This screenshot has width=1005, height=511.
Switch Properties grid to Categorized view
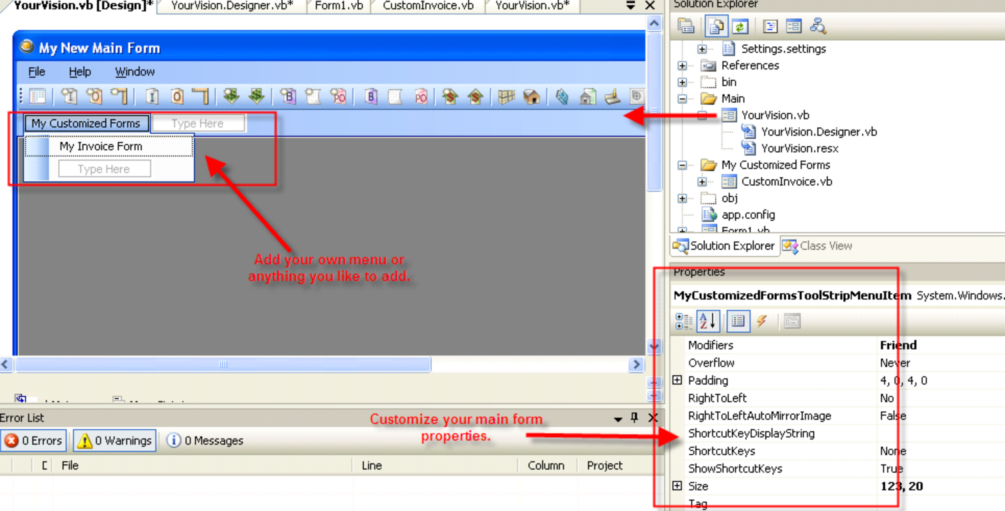pyautogui.click(x=683, y=321)
